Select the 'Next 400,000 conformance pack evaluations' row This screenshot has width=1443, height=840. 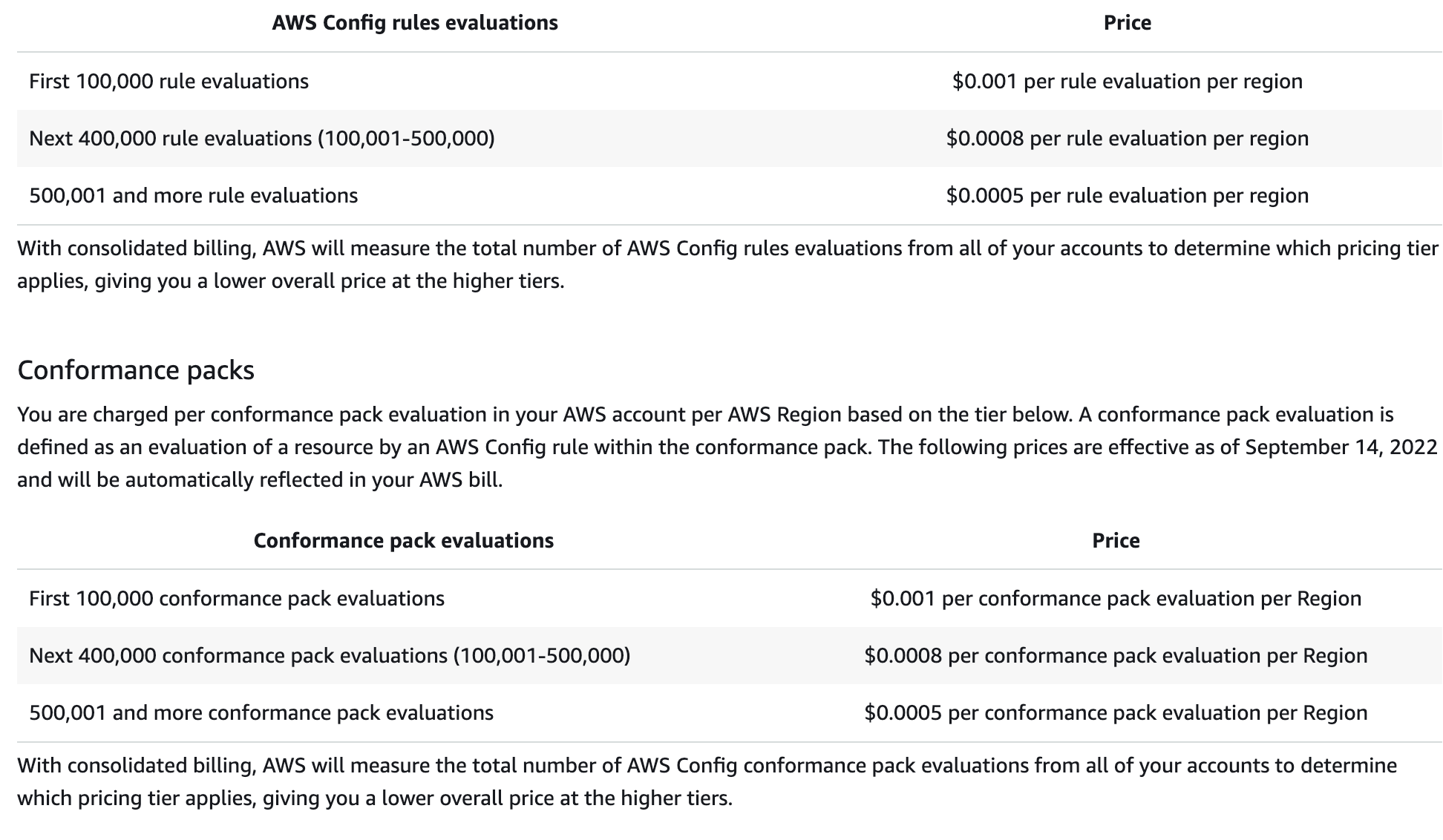coord(329,656)
